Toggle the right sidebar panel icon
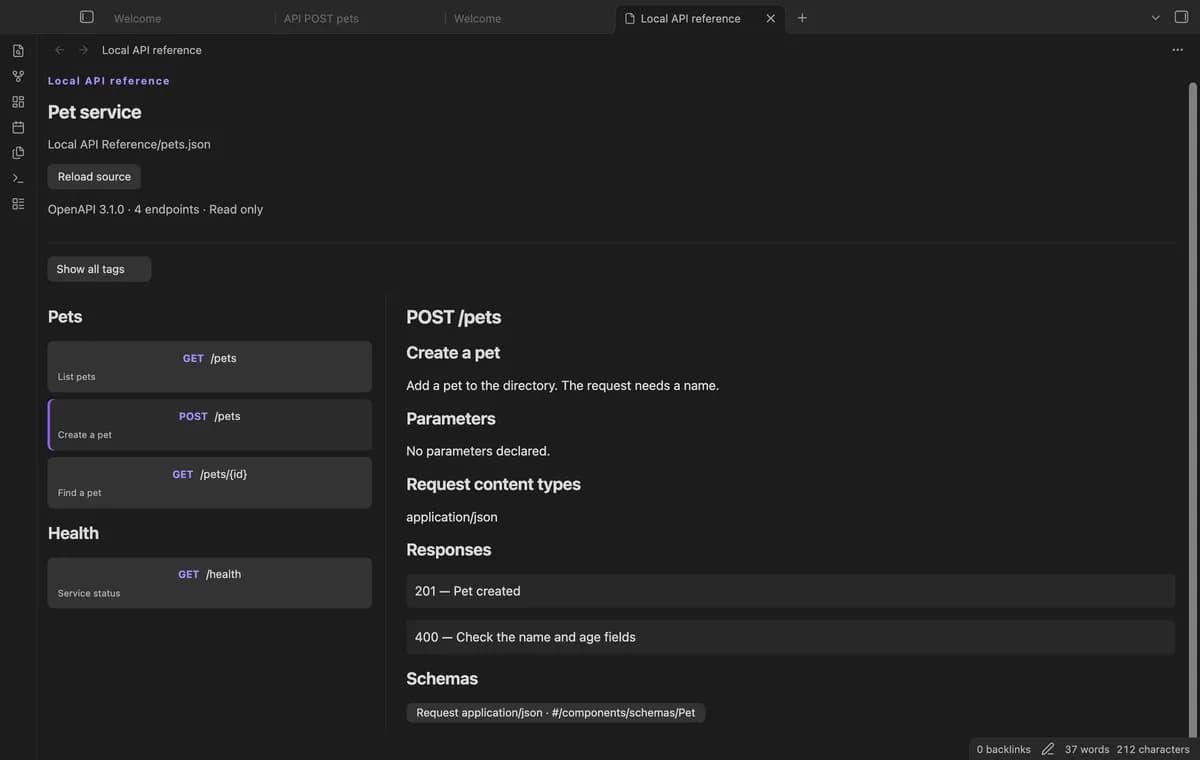The height and width of the screenshot is (760, 1200). [1181, 17]
